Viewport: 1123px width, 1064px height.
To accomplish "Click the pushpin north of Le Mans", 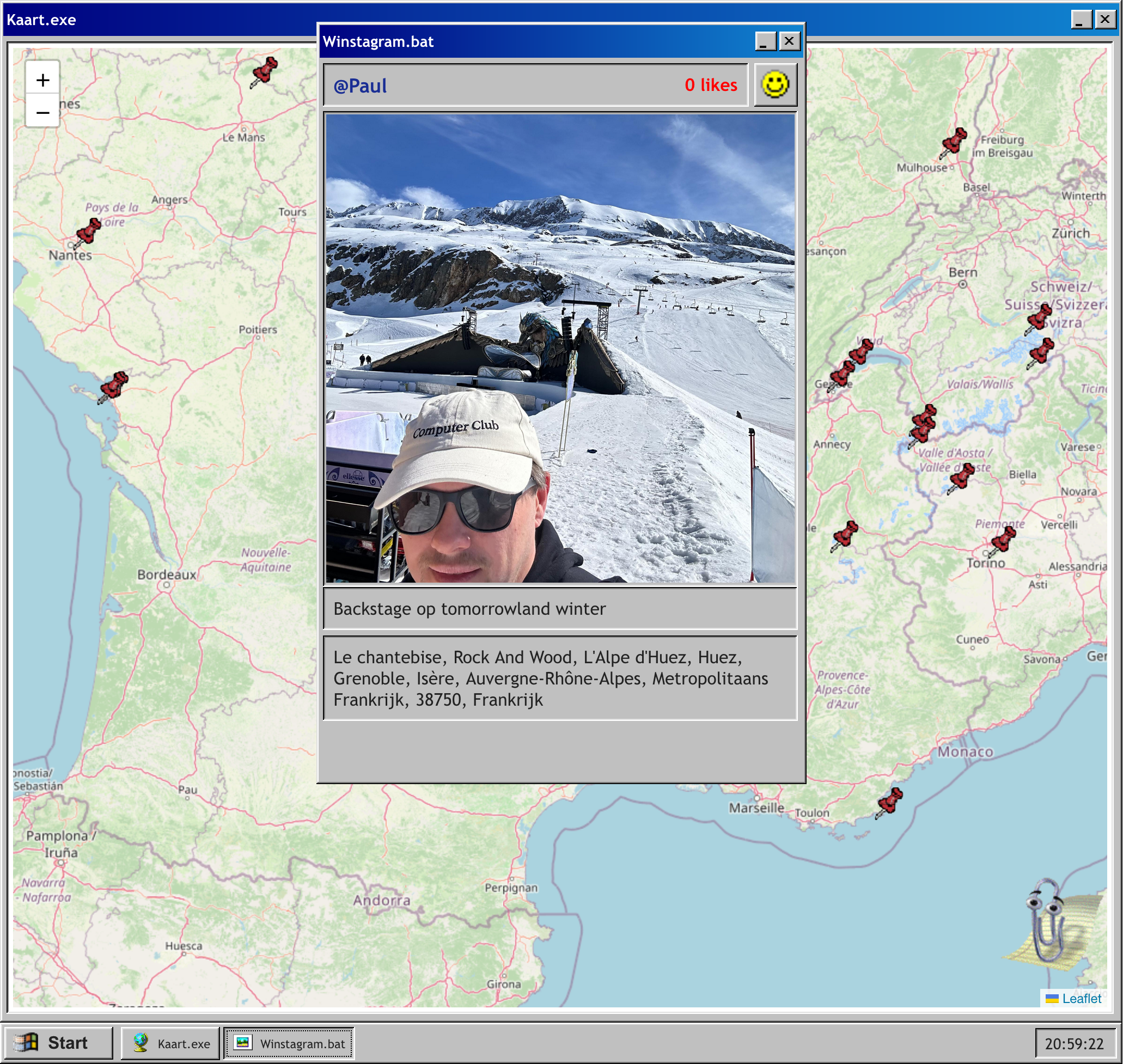I will point(264,71).
